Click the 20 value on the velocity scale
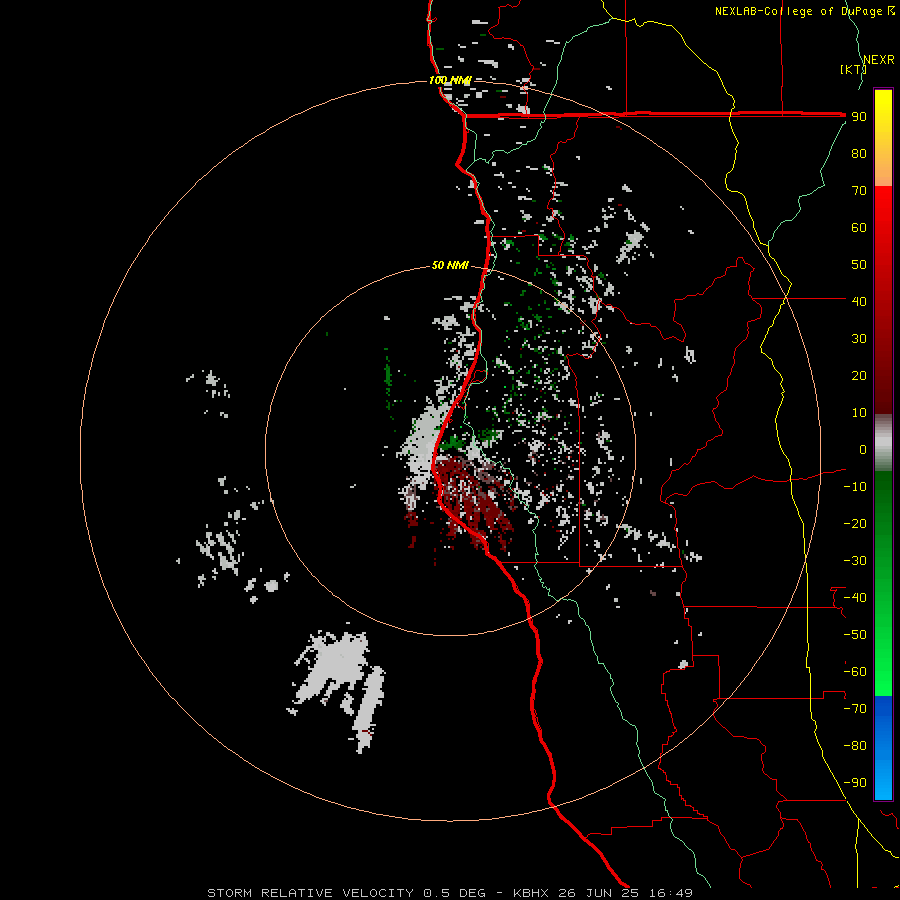900x900 pixels. click(859, 375)
